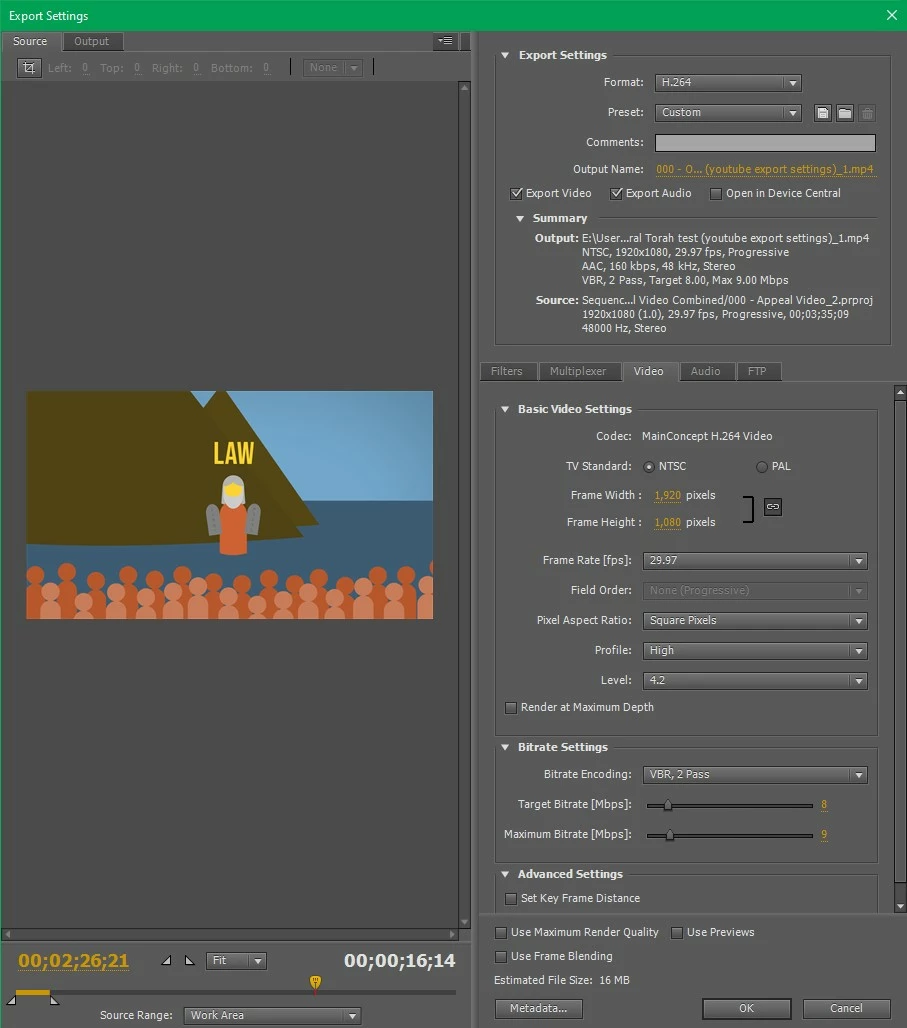
Task: Click in the Comments text field
Action: pyautogui.click(x=765, y=143)
